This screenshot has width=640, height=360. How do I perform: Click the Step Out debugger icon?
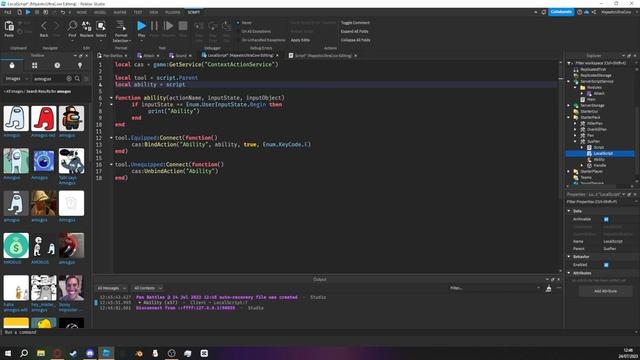pos(227,27)
